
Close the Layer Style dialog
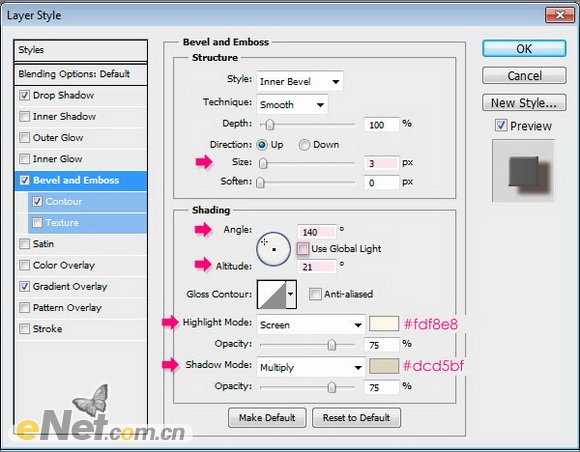[x=560, y=15]
